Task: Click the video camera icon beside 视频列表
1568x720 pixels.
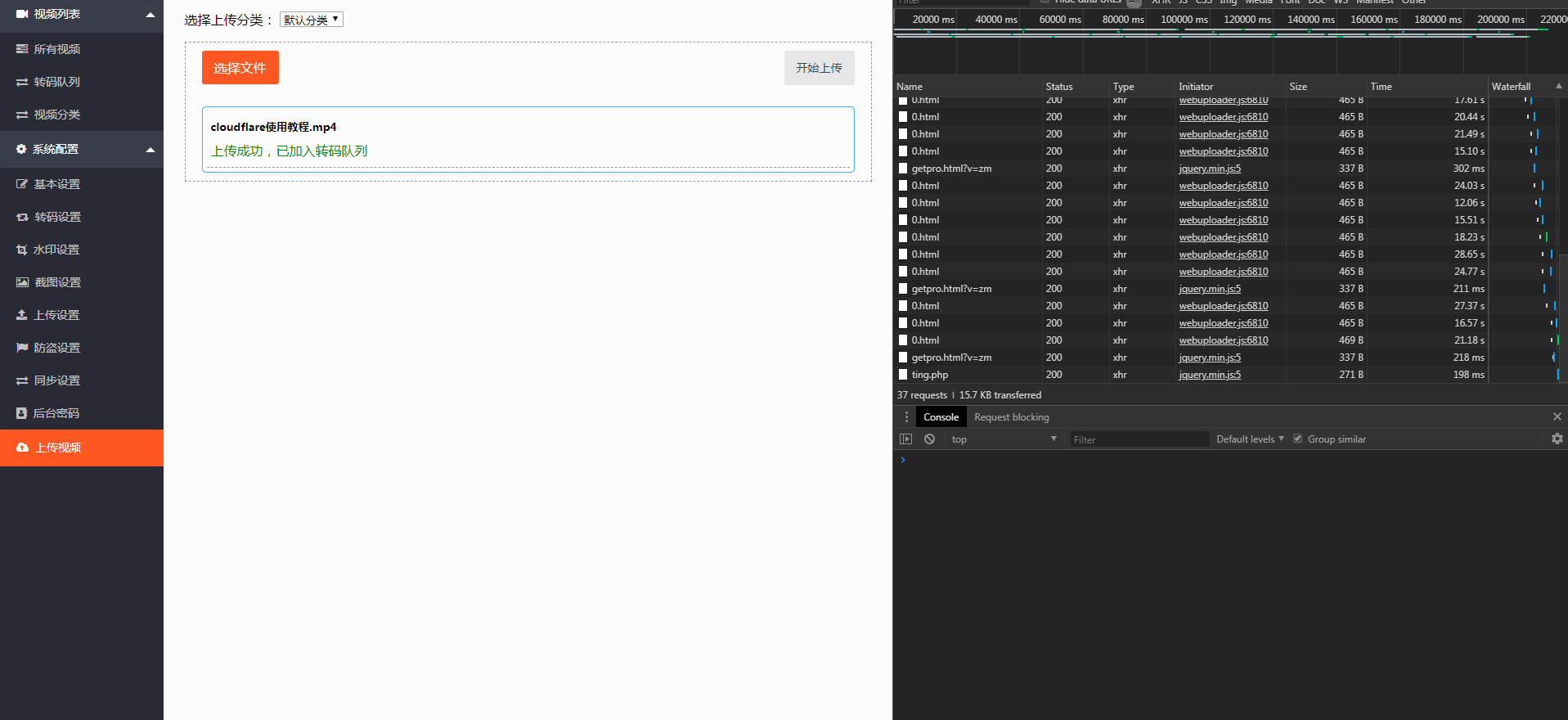Action: (x=22, y=14)
